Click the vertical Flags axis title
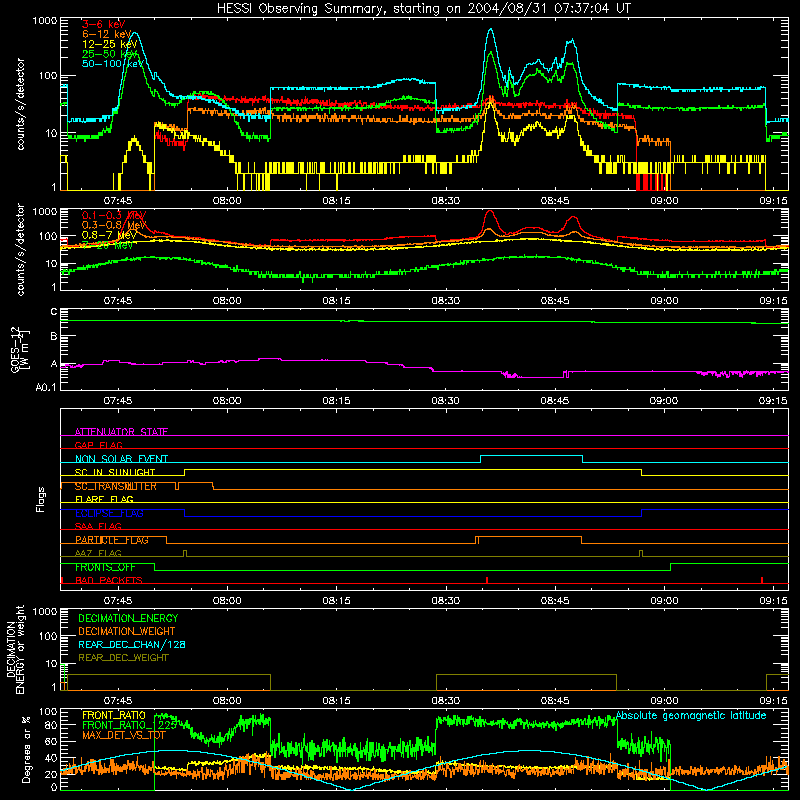Viewport: 800px width, 800px height. (x=41, y=499)
